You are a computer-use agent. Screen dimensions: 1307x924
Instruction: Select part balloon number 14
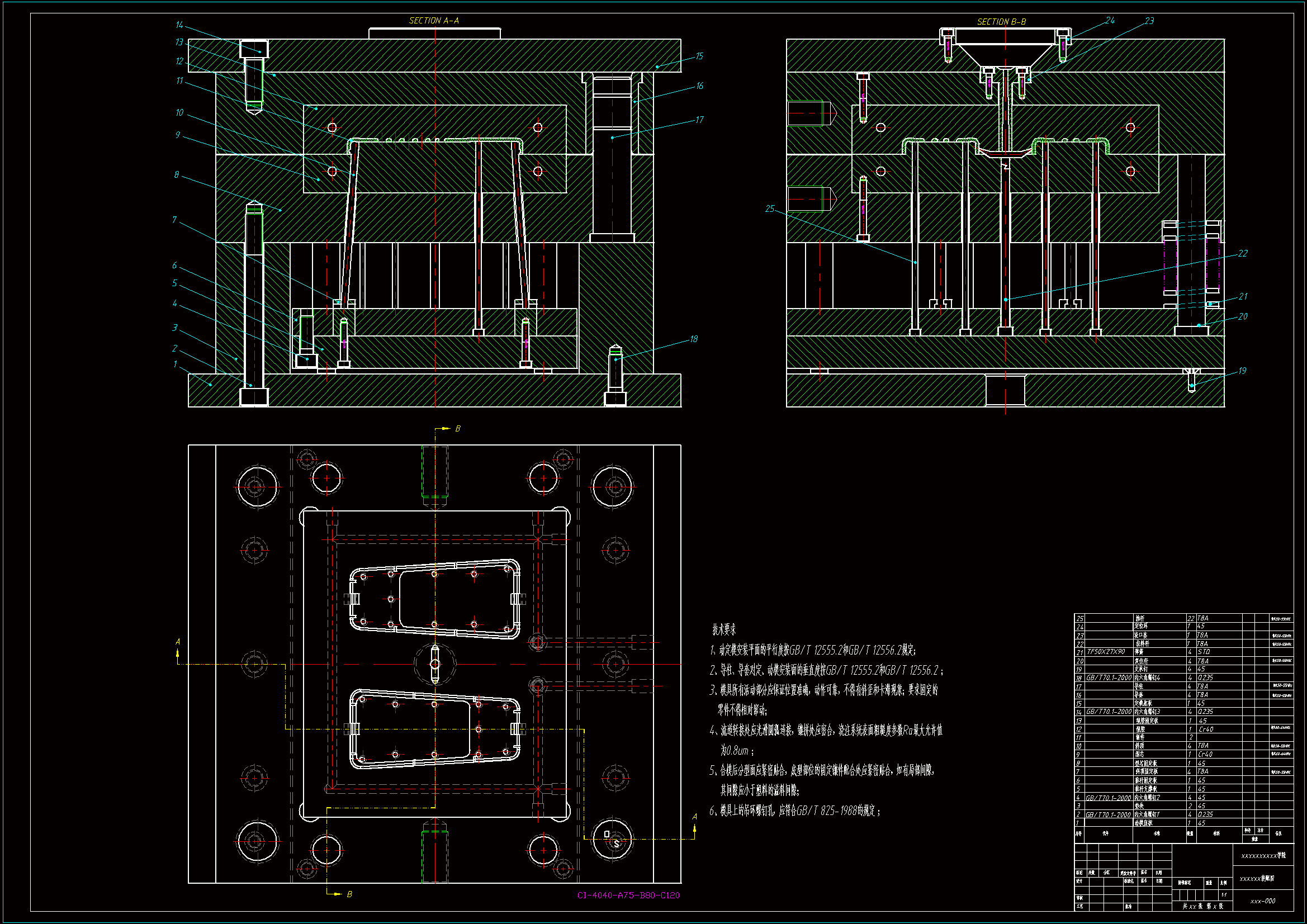tap(179, 25)
